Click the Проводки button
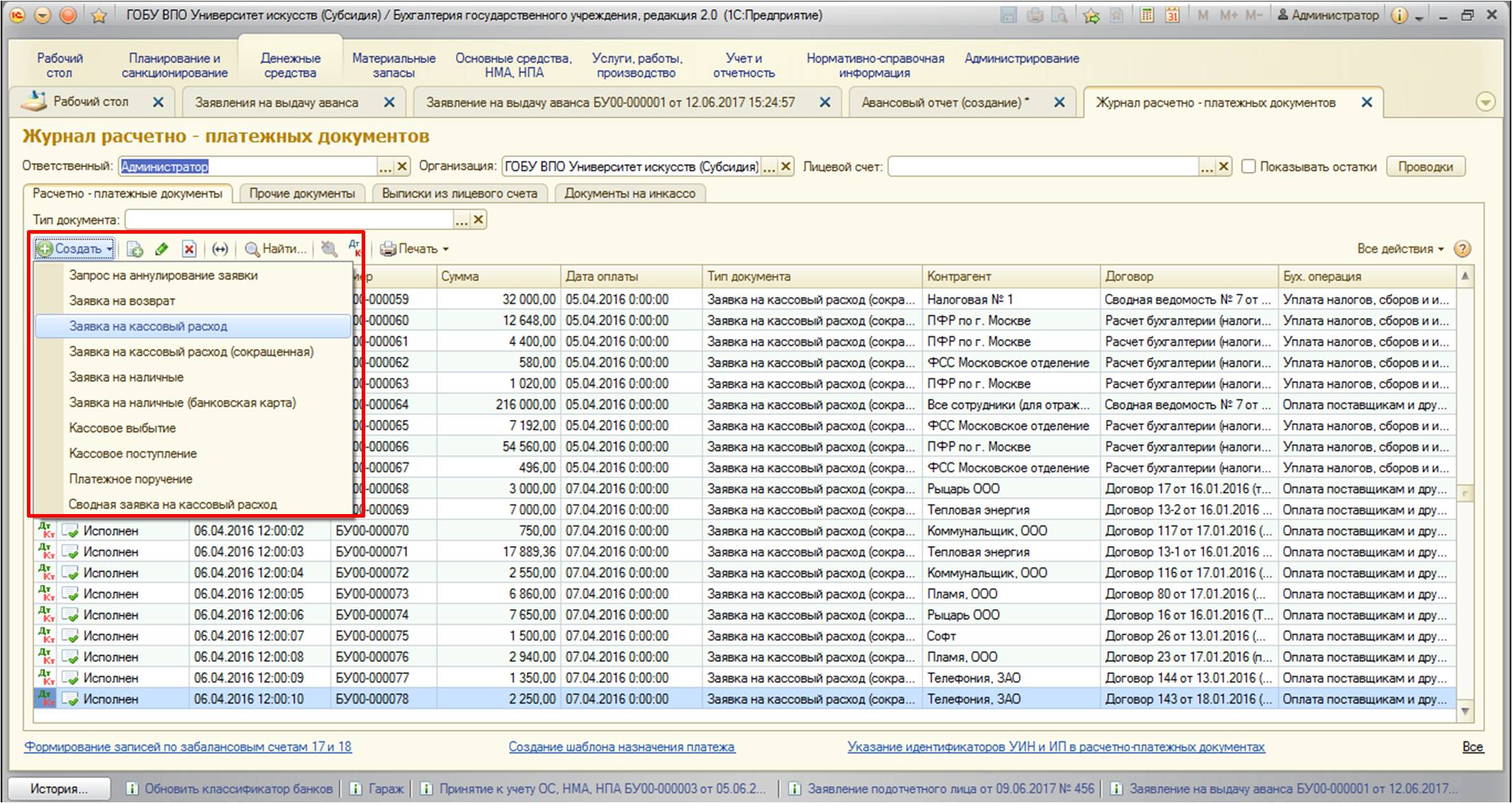The width and height of the screenshot is (1512, 803). pyautogui.click(x=1426, y=166)
